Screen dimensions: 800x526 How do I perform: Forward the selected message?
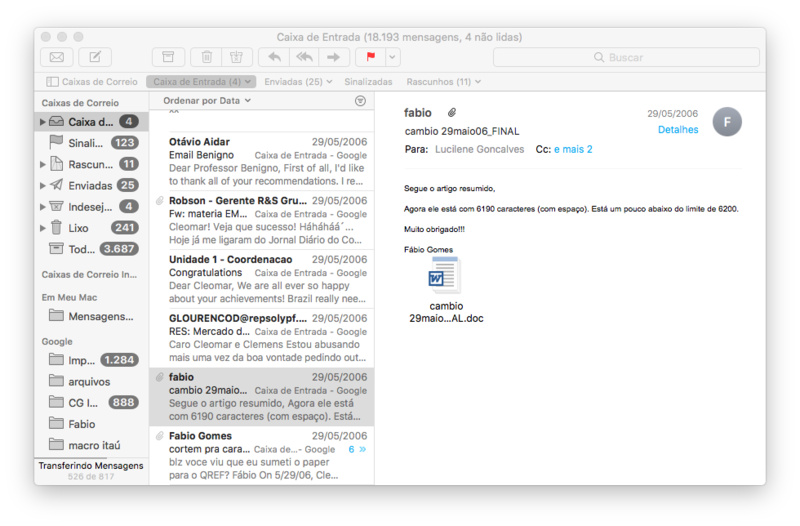(334, 57)
